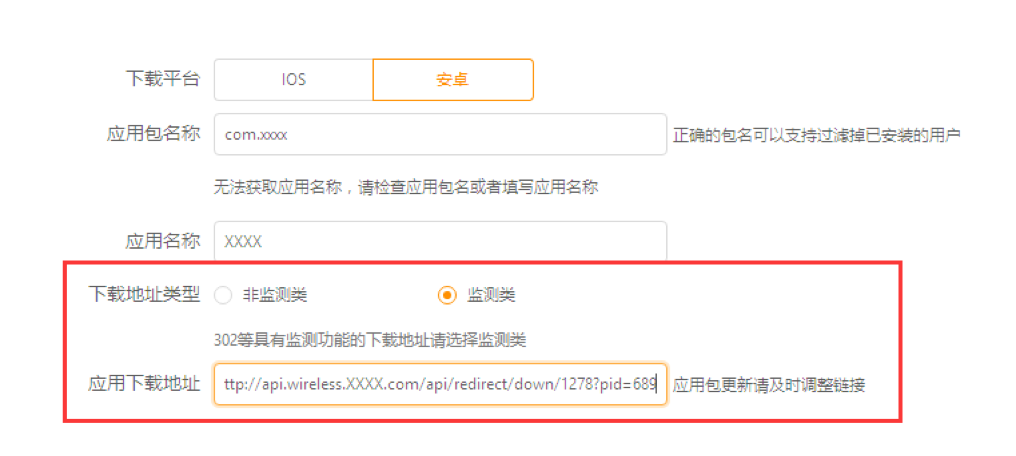Click the 应用名称 field label
Screen dimensions: 1016x456
pyautogui.click(x=162, y=242)
